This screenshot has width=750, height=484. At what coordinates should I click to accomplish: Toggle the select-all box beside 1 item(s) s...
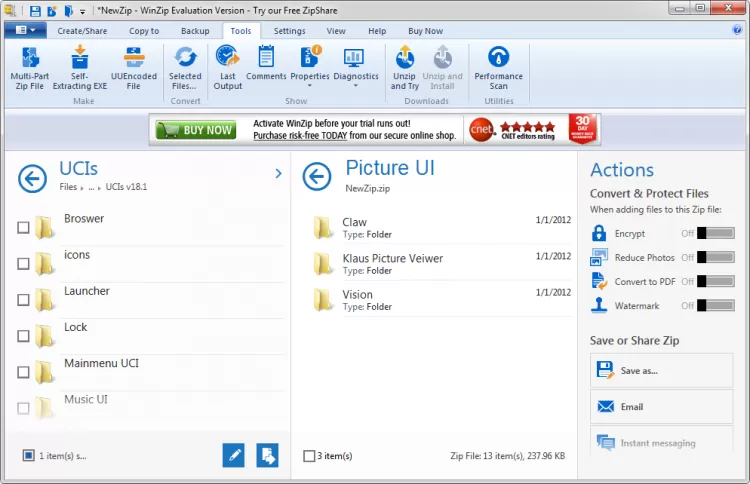(x=28, y=455)
